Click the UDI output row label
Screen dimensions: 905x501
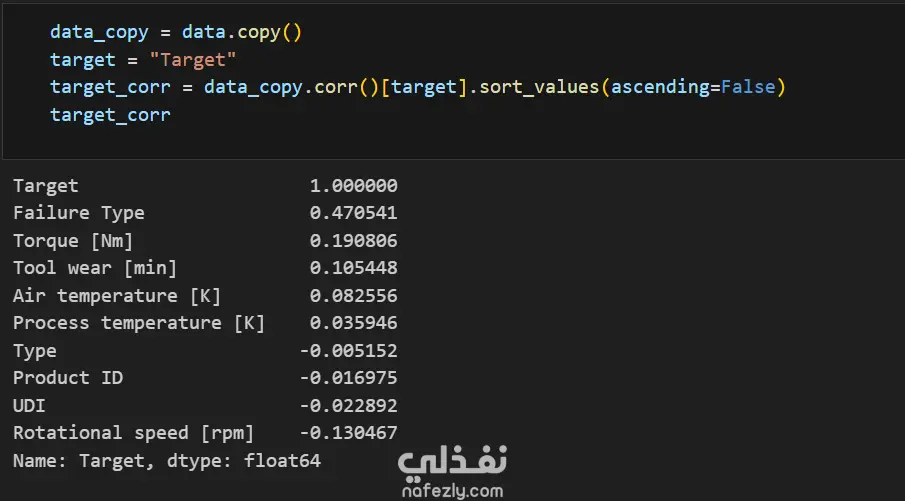29,406
